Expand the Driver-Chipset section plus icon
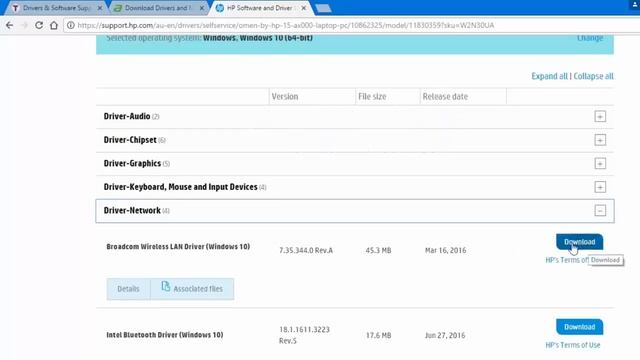This screenshot has width=640, height=360. point(600,140)
